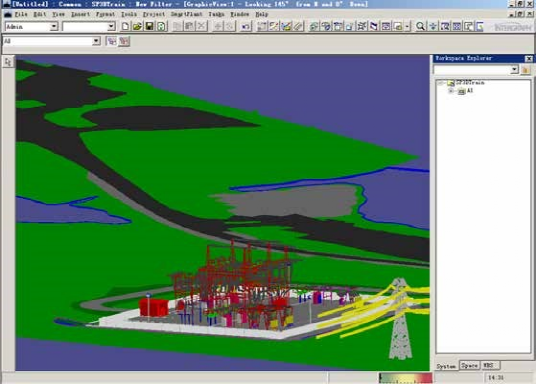Toggle the first filter button beside All
The width and height of the screenshot is (536, 384).
111,41
